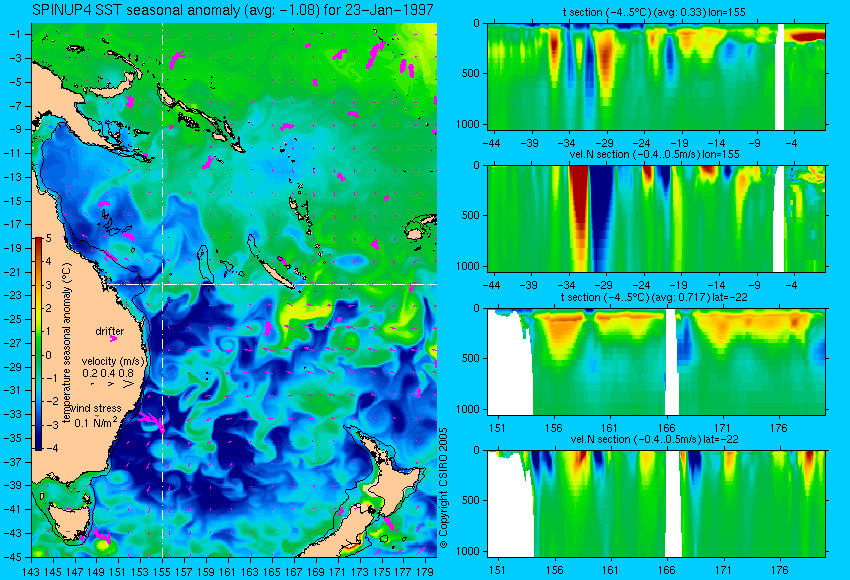This screenshot has width=850, height=580.
Task: Open the vel.N section lon=155 plot
Action: click(x=656, y=218)
